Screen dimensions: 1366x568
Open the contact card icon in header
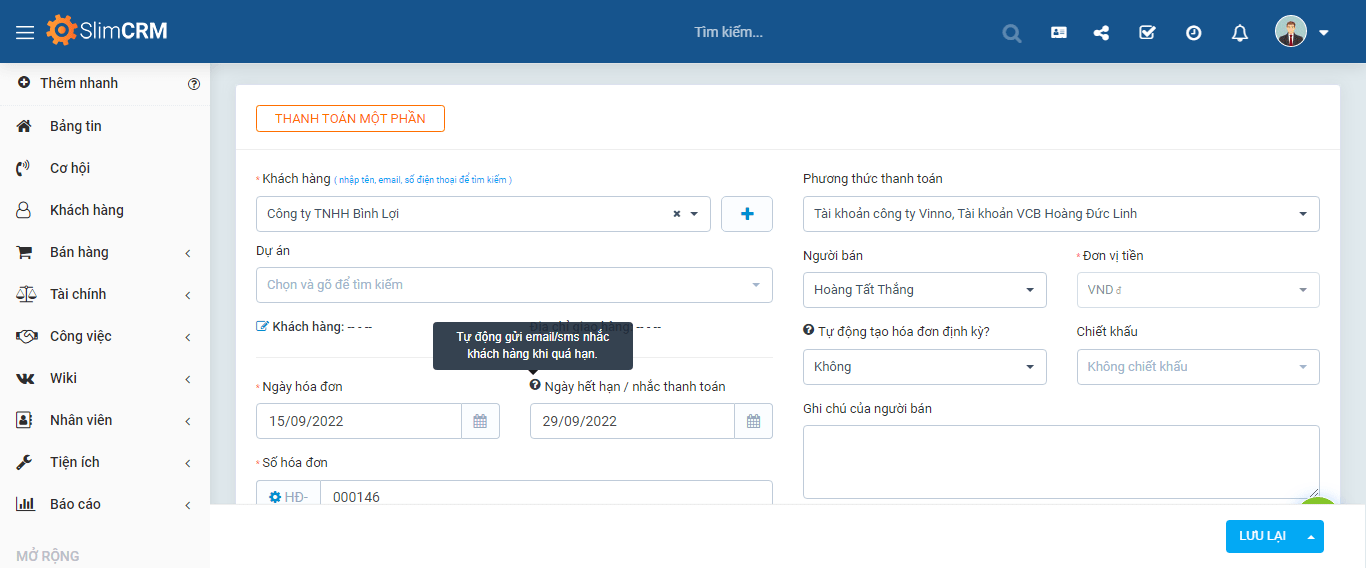(1059, 32)
